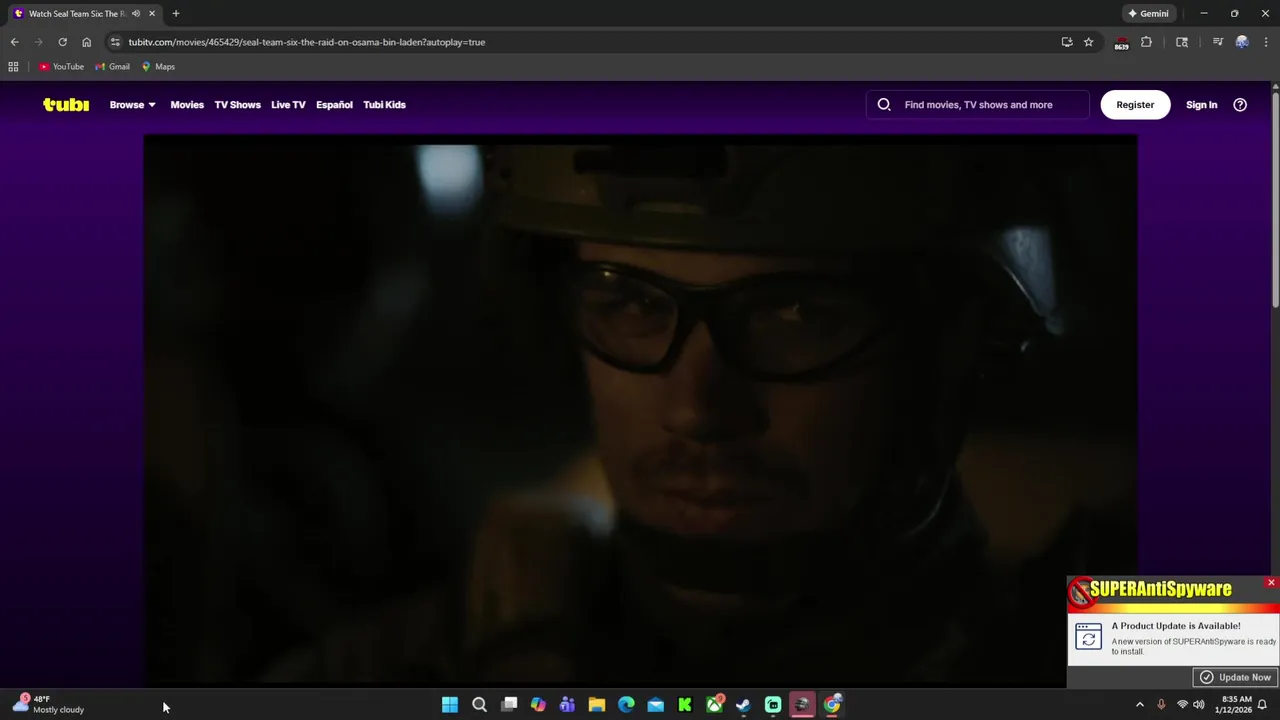
Task: Open Chrome profile avatar
Action: click(1242, 42)
